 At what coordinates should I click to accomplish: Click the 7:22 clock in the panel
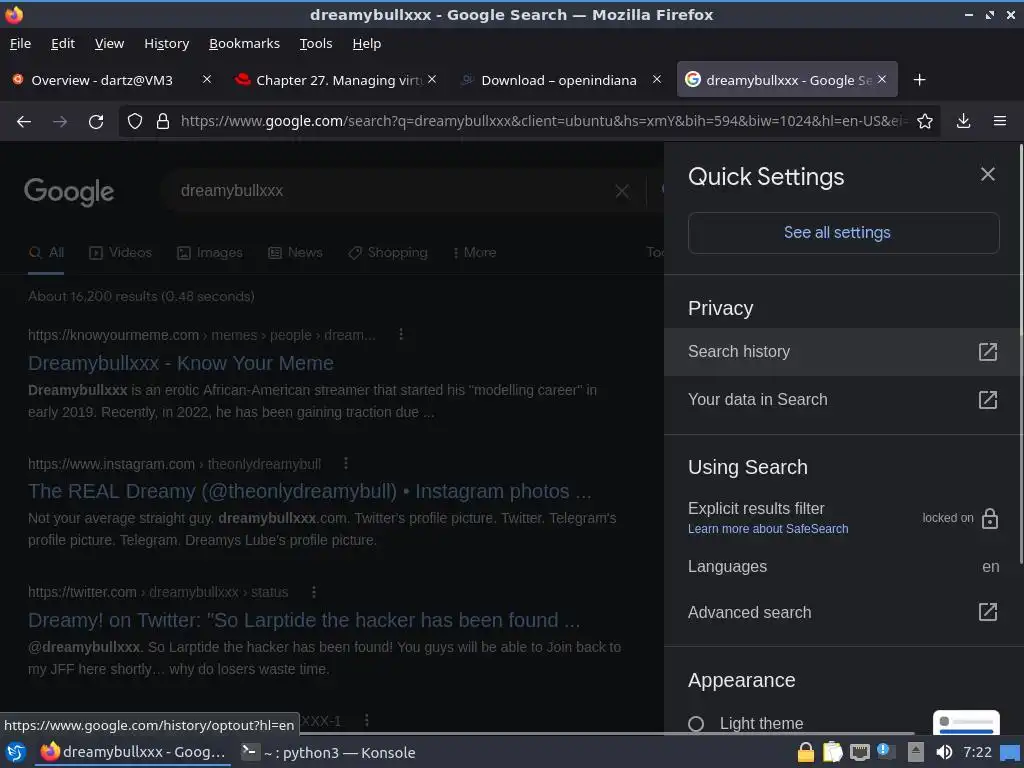[977, 752]
